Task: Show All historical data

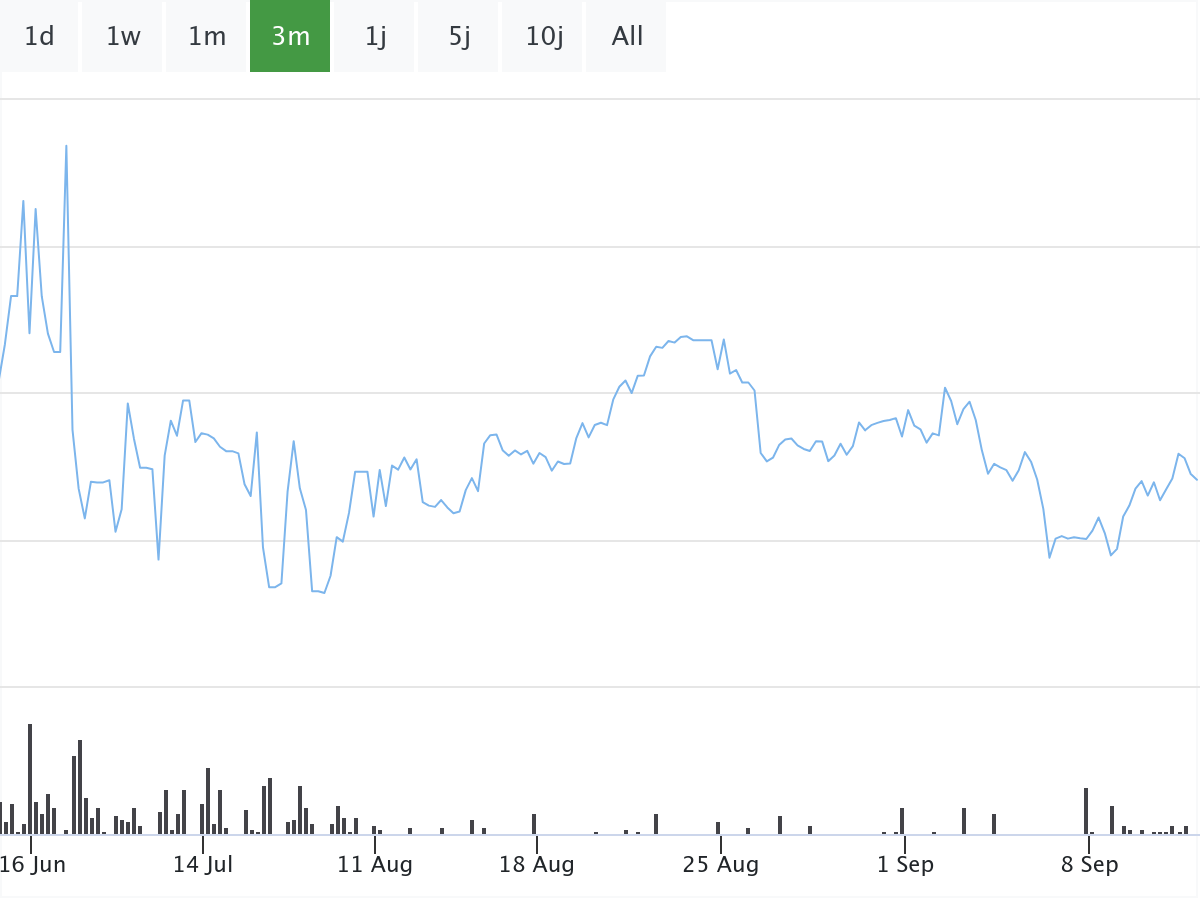Action: coord(627,36)
